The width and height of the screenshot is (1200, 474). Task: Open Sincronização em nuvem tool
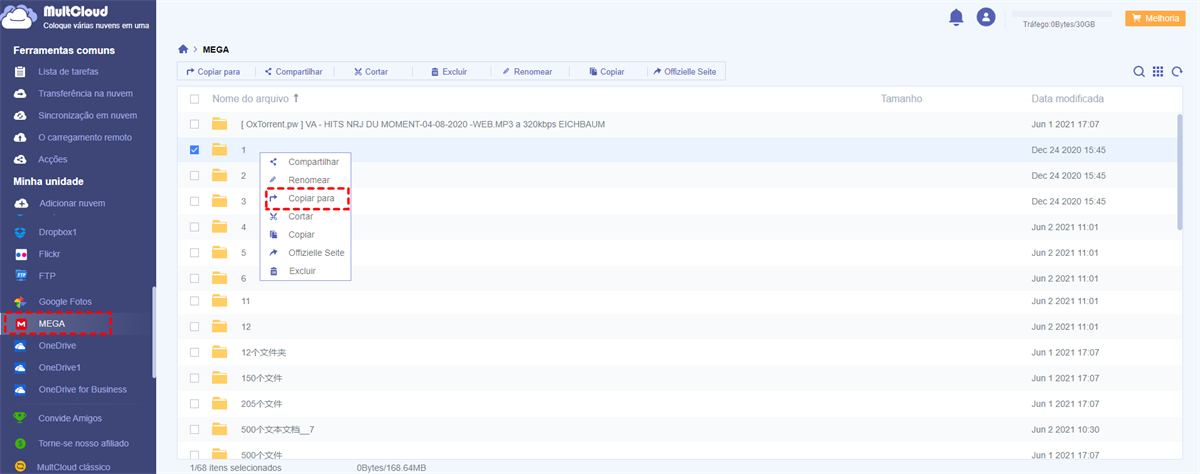[x=87, y=115]
